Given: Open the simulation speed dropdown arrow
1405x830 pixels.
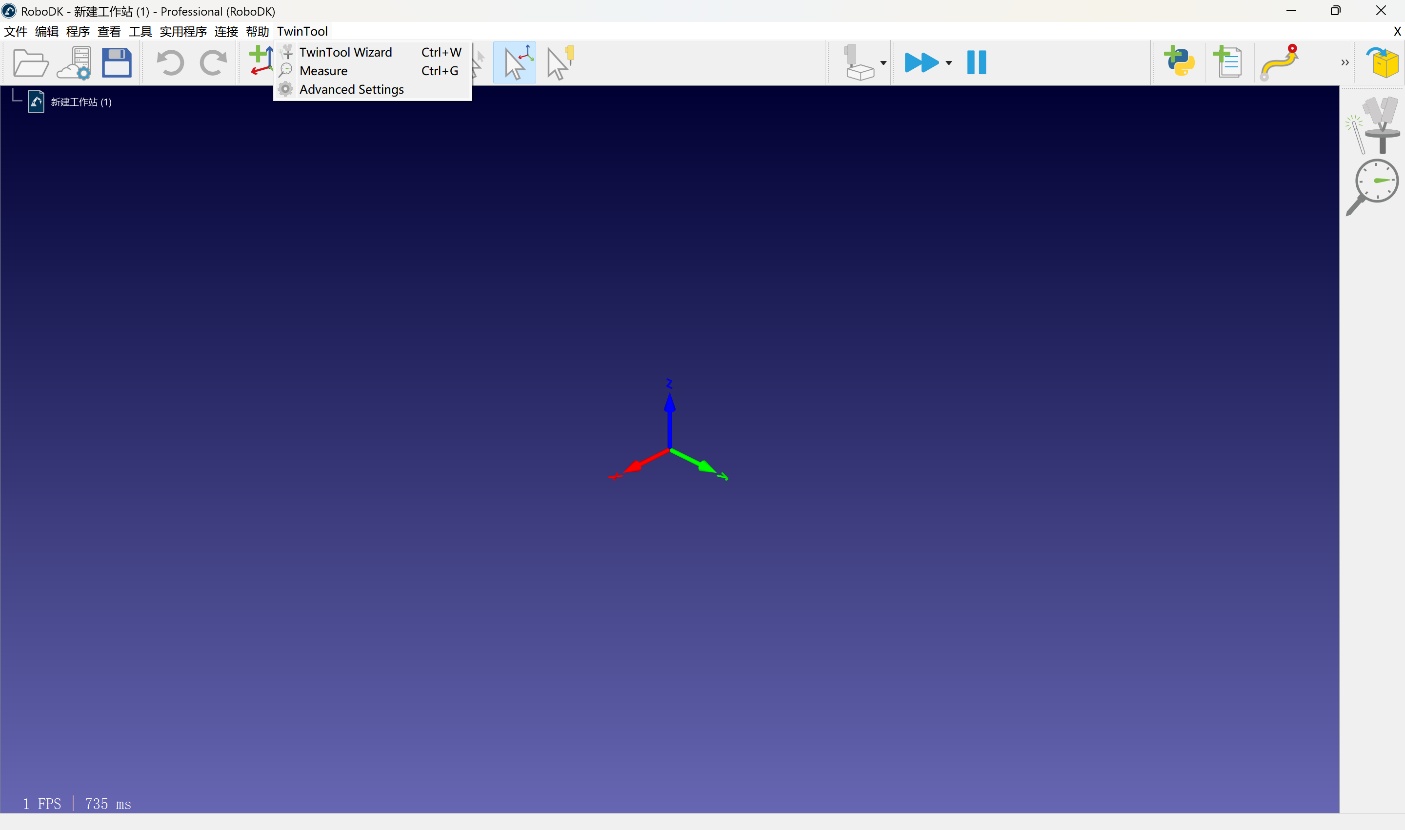Looking at the screenshot, I should click(x=950, y=62).
